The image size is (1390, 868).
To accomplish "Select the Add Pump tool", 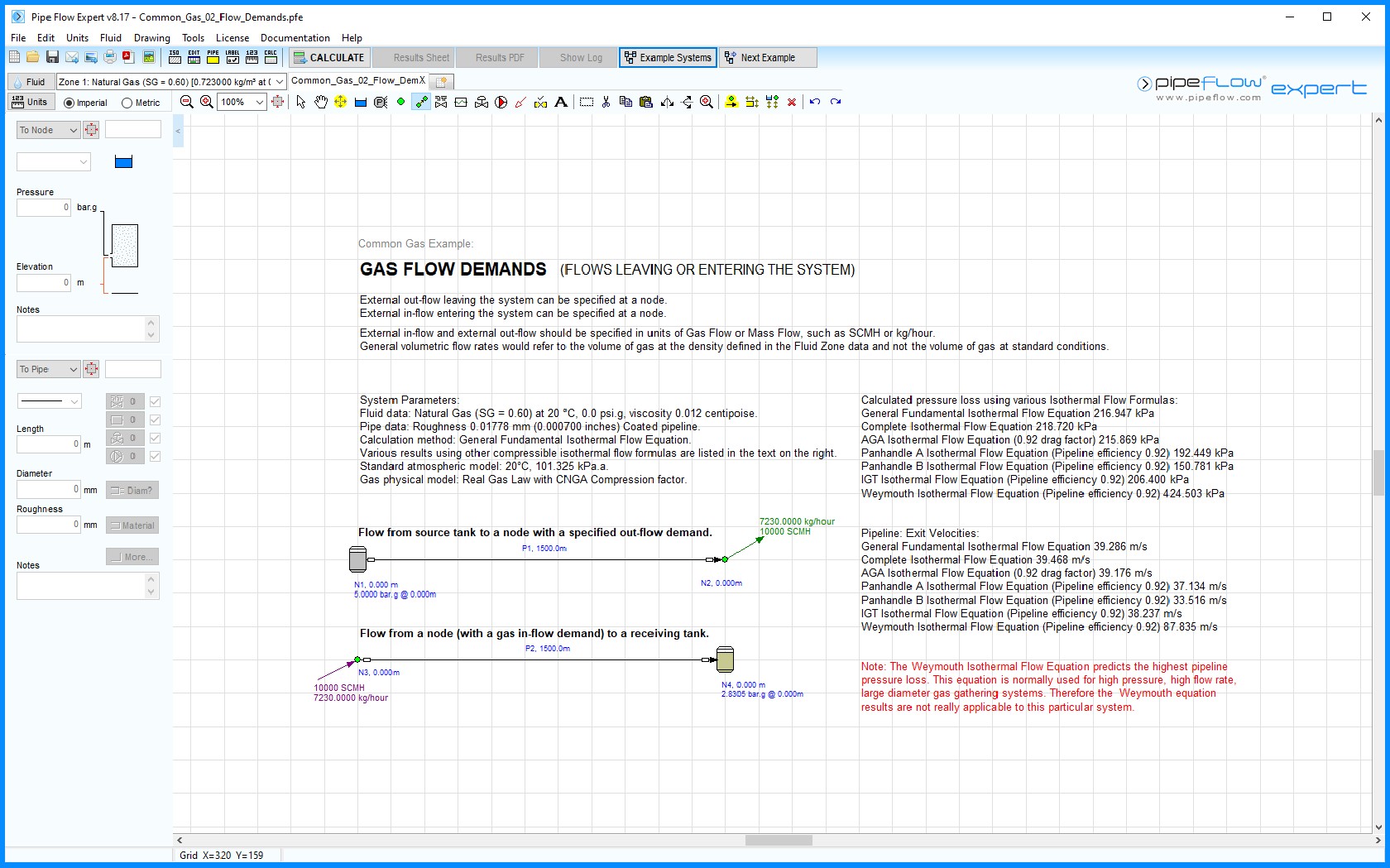I will [501, 102].
